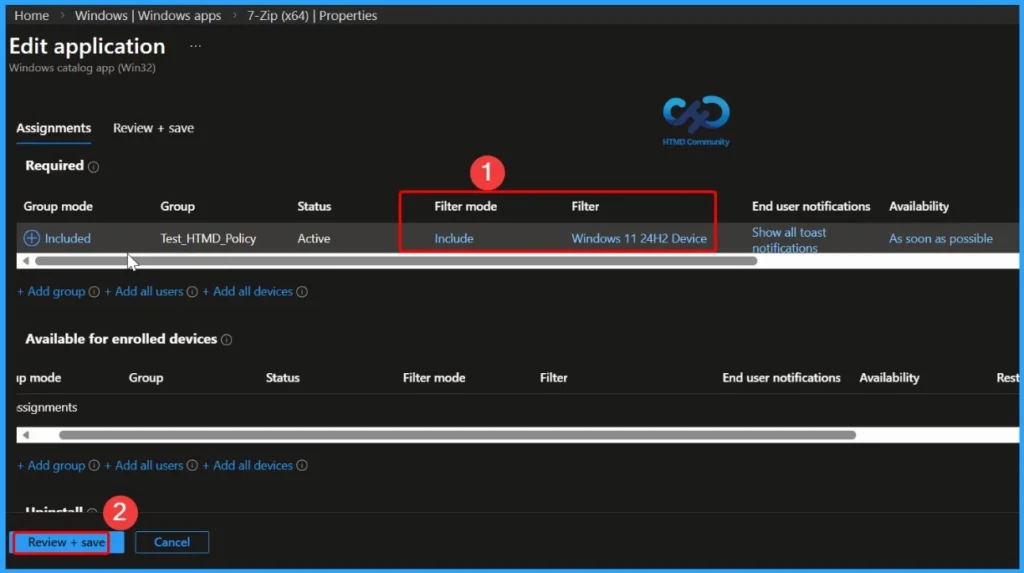Open the ellipsis menu beside Edit application
1024x573 pixels.
coord(195,46)
